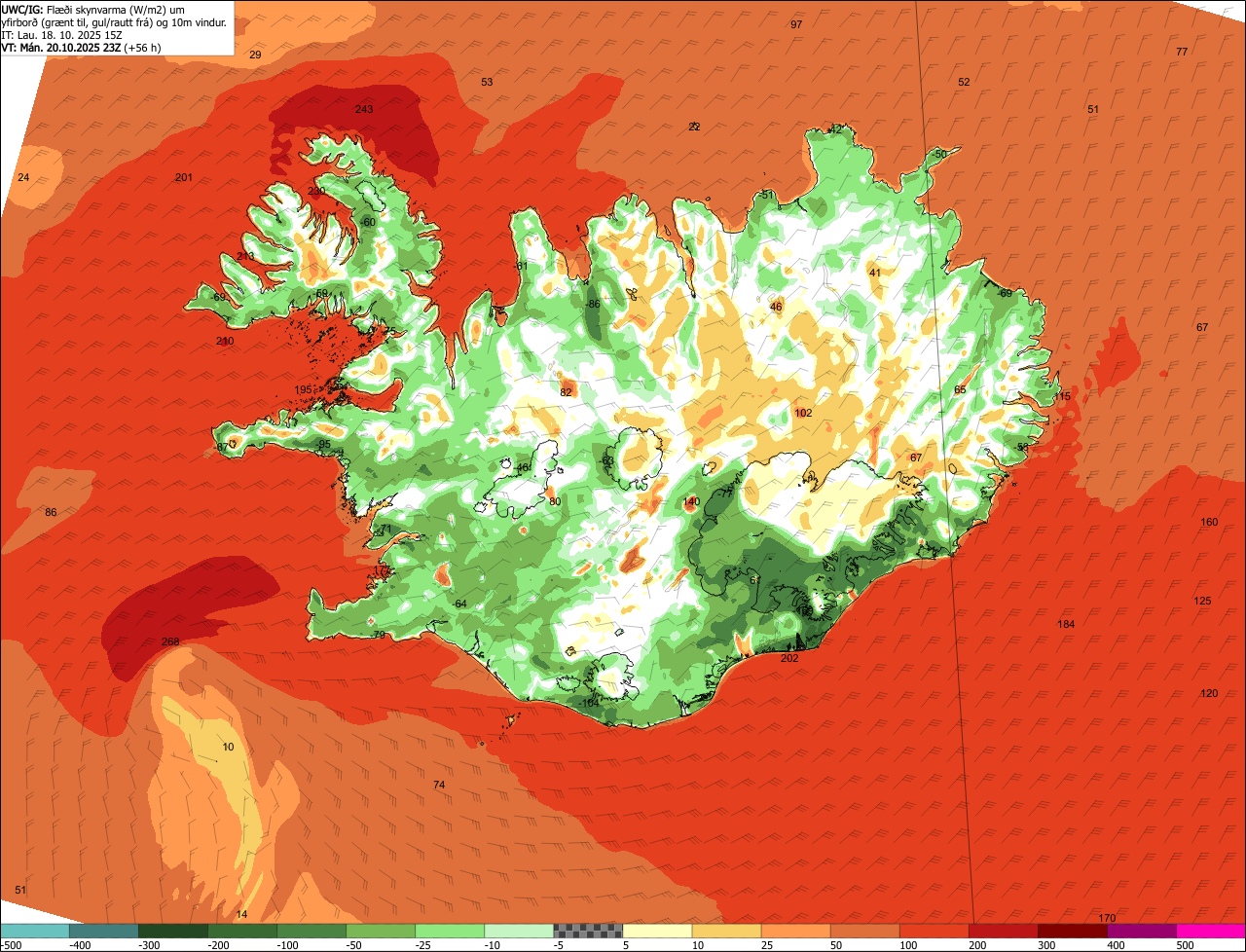The width and height of the screenshot is (1246, 952).
Task: Click the map value 71 on the west coast
Action: [x=385, y=529]
